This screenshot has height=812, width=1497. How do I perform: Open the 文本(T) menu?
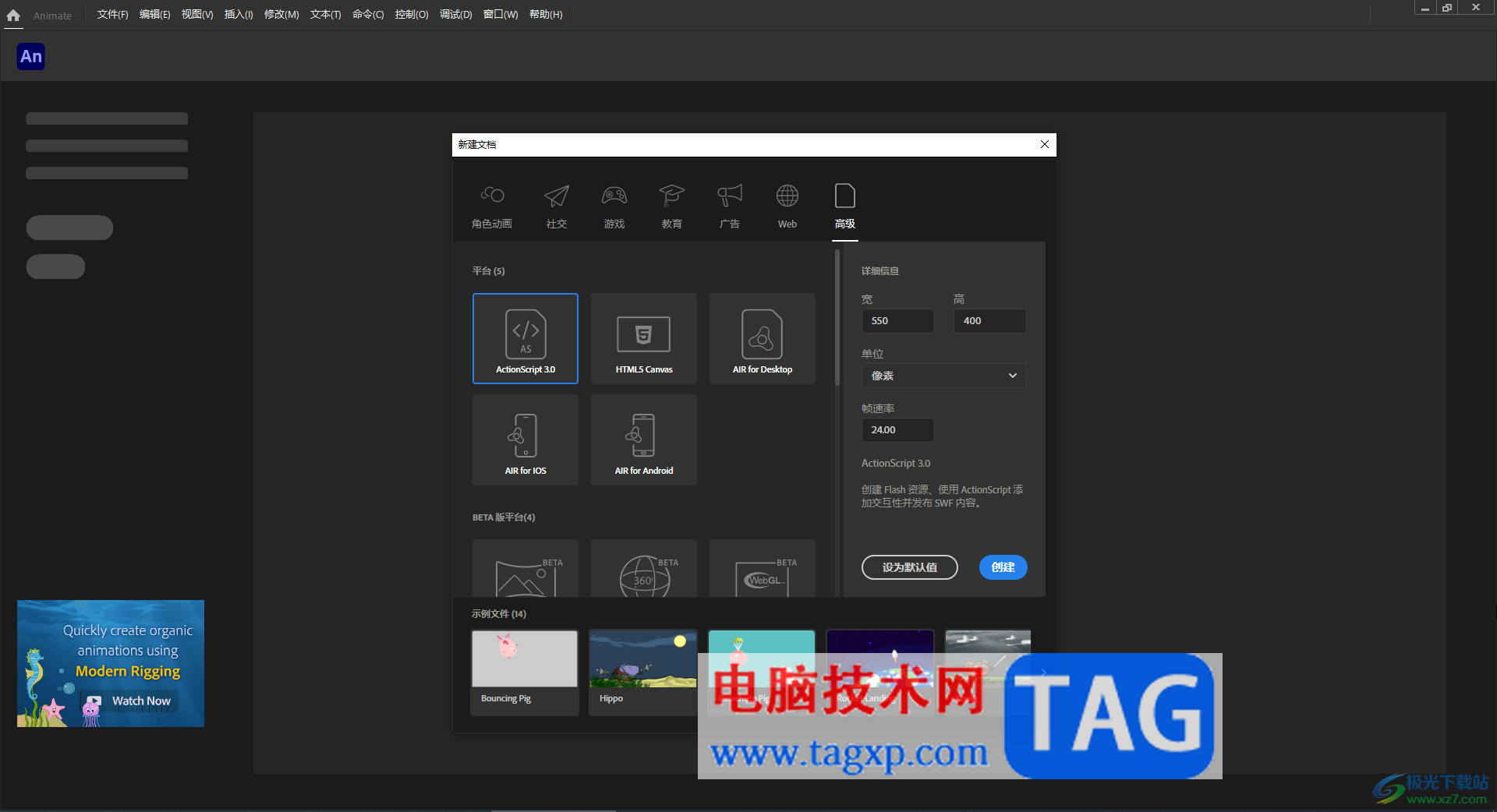(325, 15)
